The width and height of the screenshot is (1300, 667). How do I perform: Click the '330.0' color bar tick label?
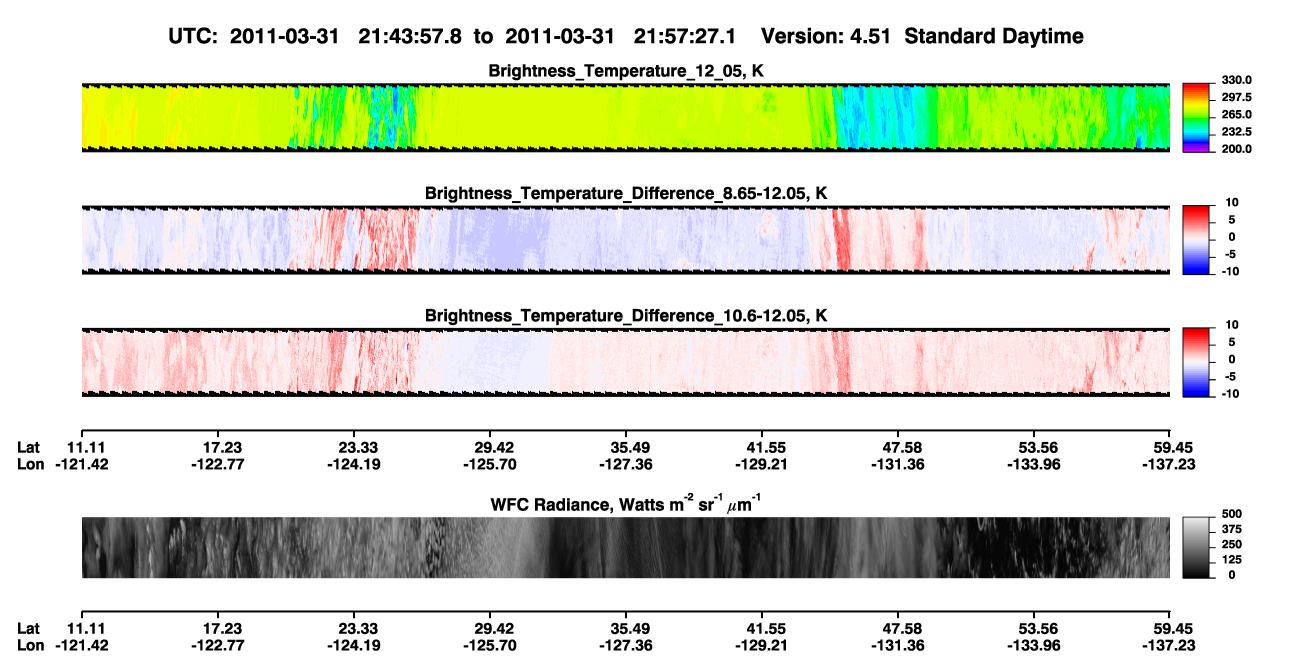coord(1237,81)
